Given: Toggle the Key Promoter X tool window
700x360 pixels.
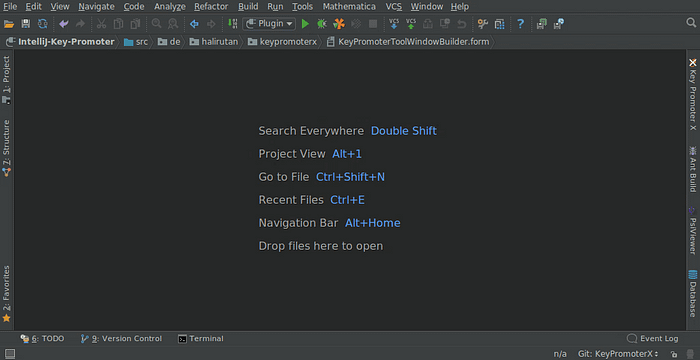Looking at the screenshot, I should 692,94.
